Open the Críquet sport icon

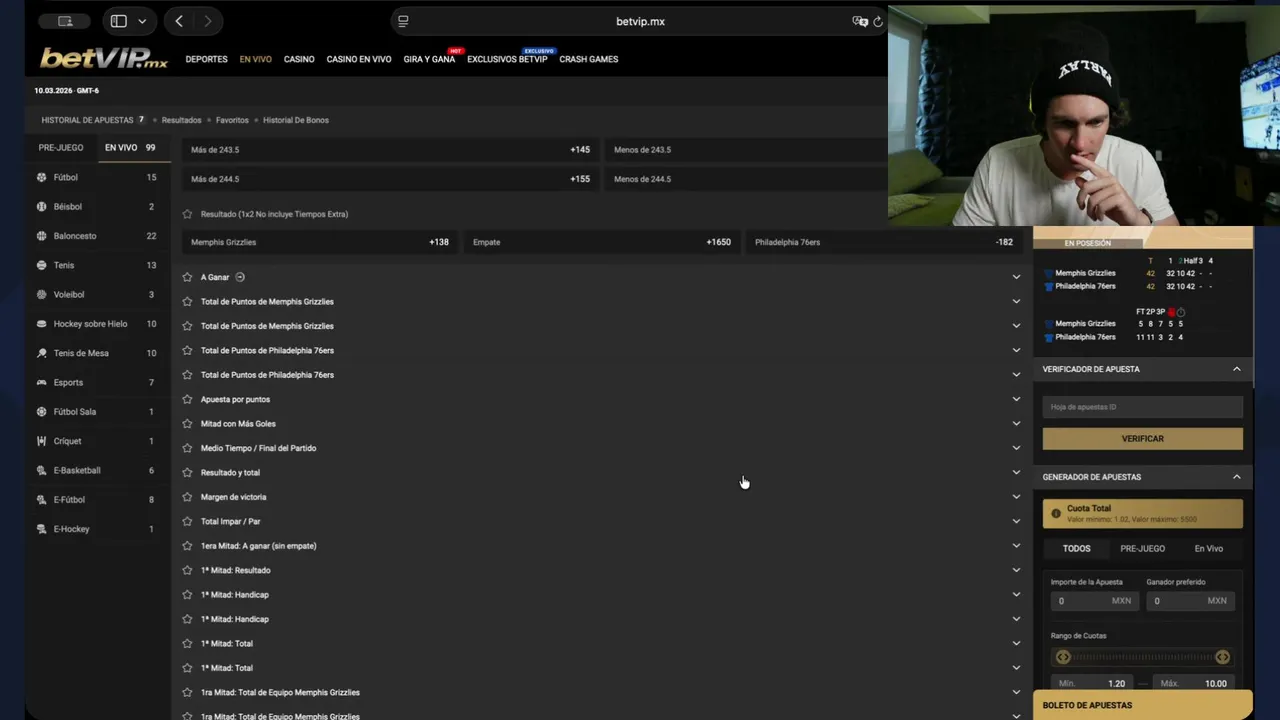pyautogui.click(x=42, y=441)
